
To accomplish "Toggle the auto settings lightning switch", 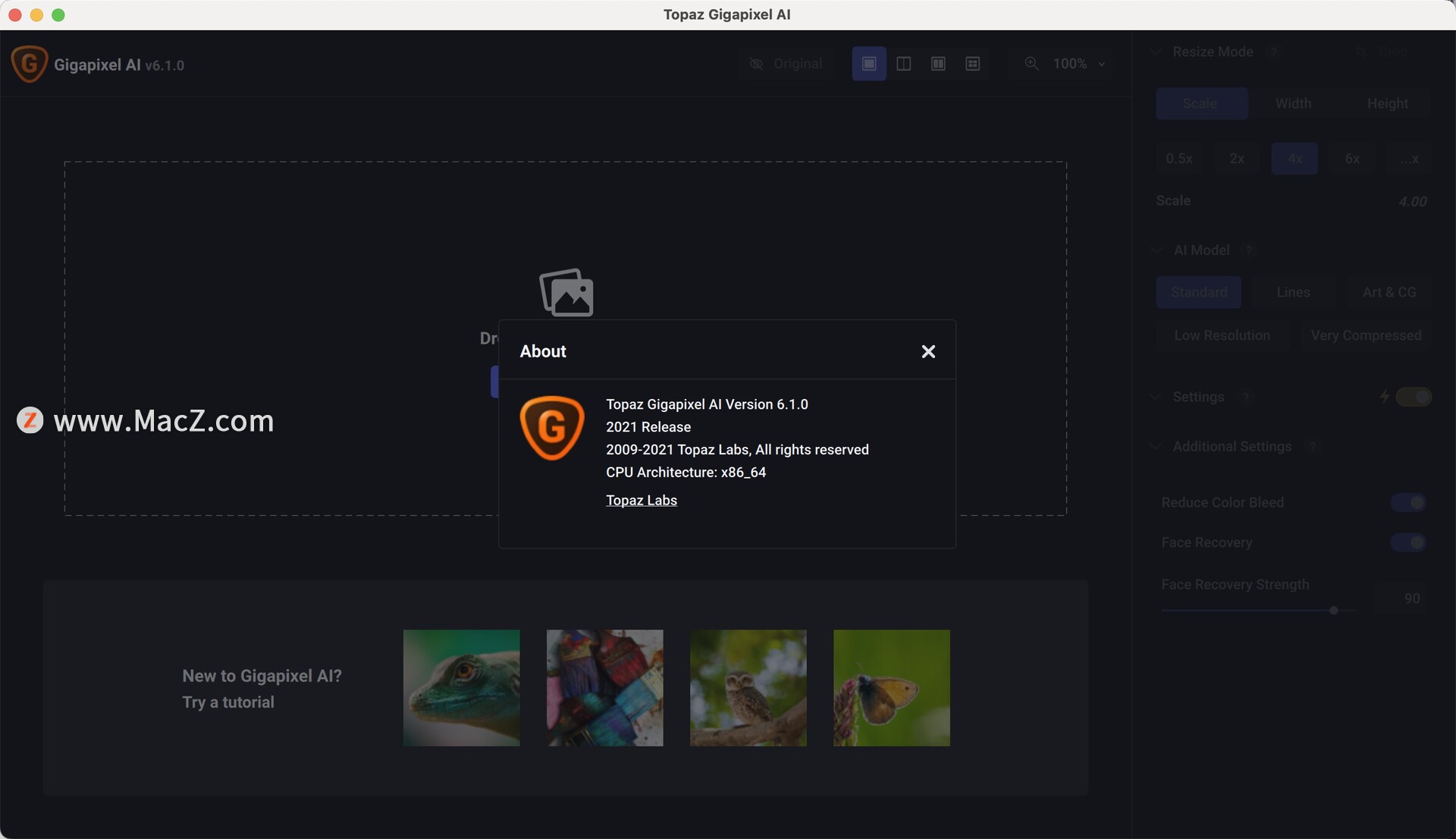I will (1413, 397).
